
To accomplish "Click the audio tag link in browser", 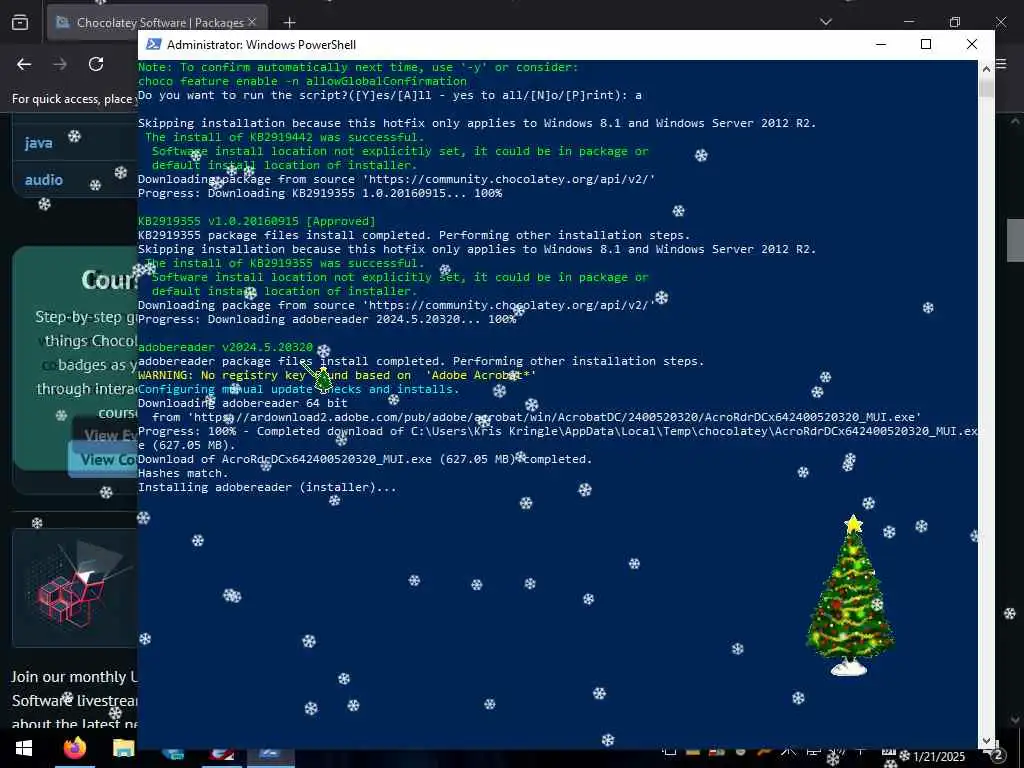I will (44, 180).
